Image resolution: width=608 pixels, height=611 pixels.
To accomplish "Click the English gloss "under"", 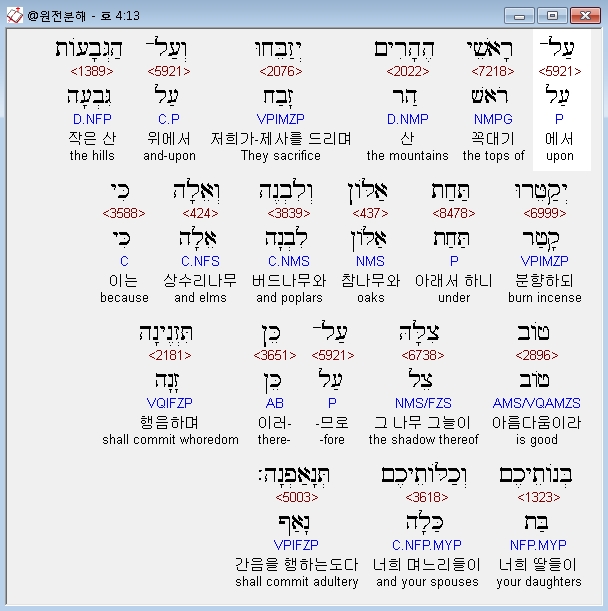I will click(x=454, y=298).
